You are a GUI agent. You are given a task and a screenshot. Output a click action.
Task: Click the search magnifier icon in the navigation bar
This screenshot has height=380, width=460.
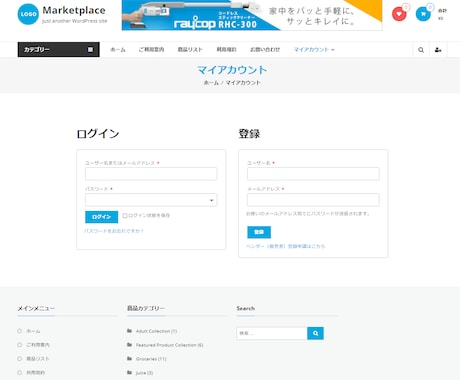pyautogui.click(x=421, y=50)
